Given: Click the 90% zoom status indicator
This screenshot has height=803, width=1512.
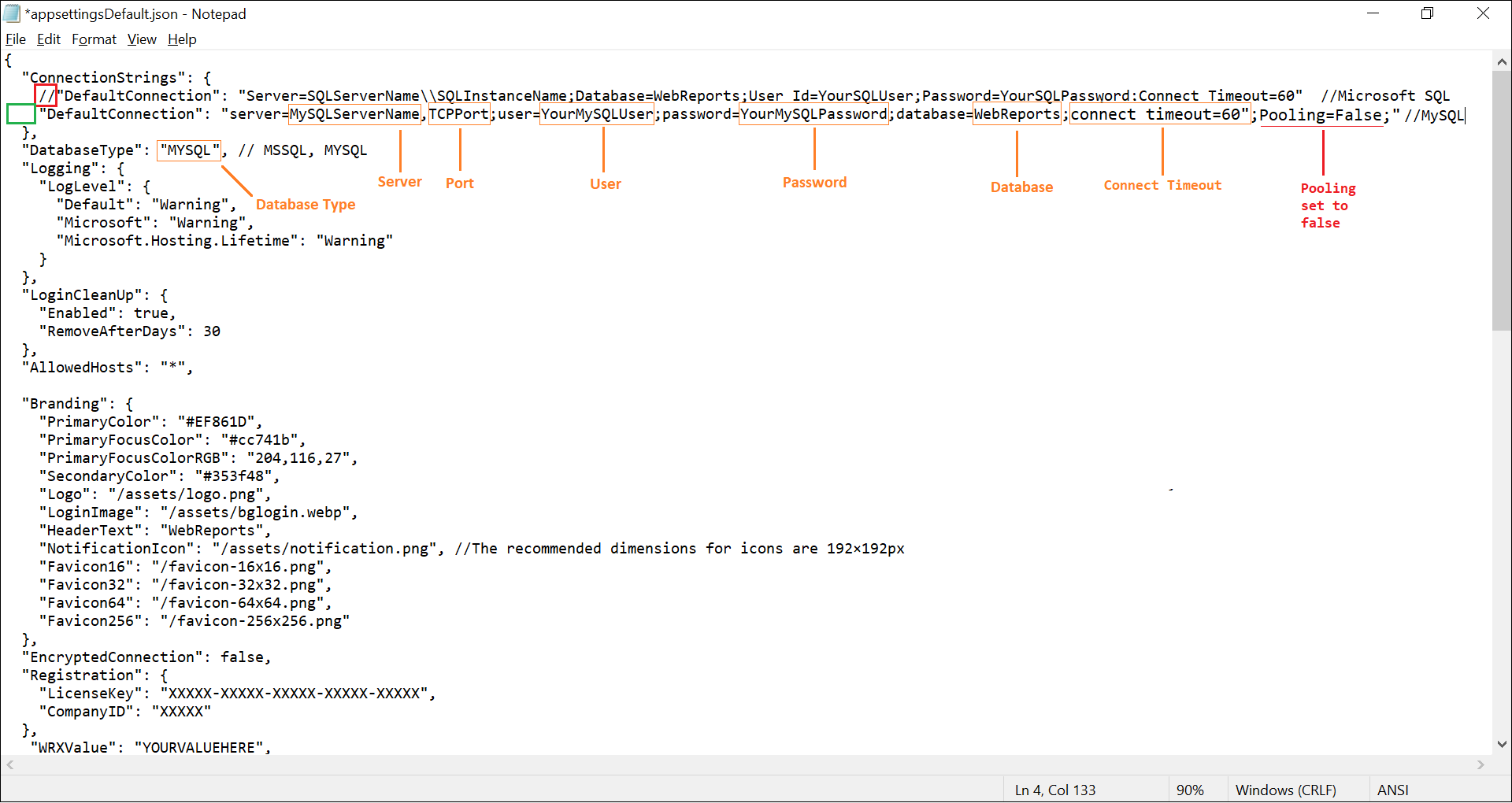Looking at the screenshot, I should pos(1190,790).
